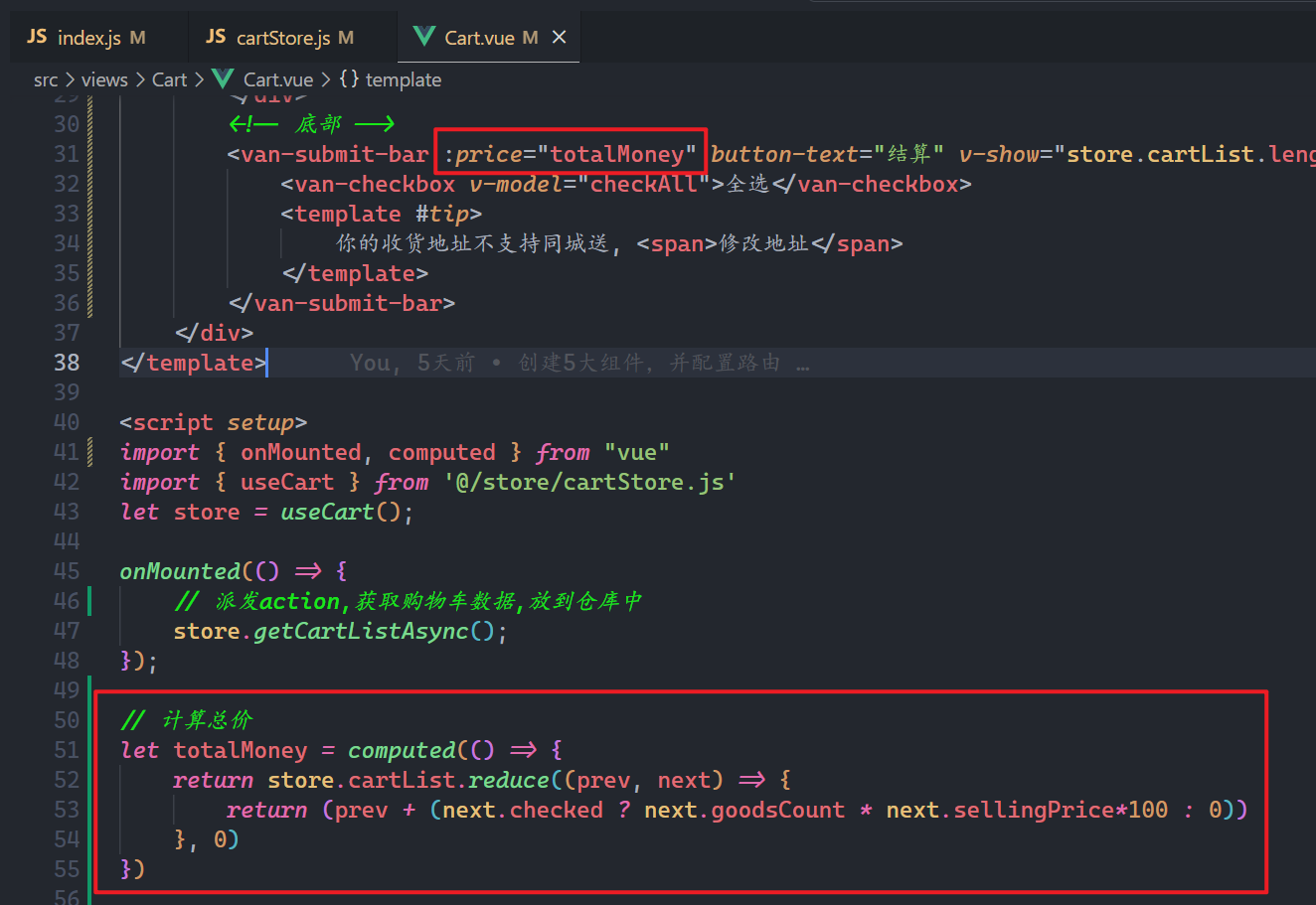
Task: Click the JS file icon on cartStore.js tab
Action: click(216, 37)
